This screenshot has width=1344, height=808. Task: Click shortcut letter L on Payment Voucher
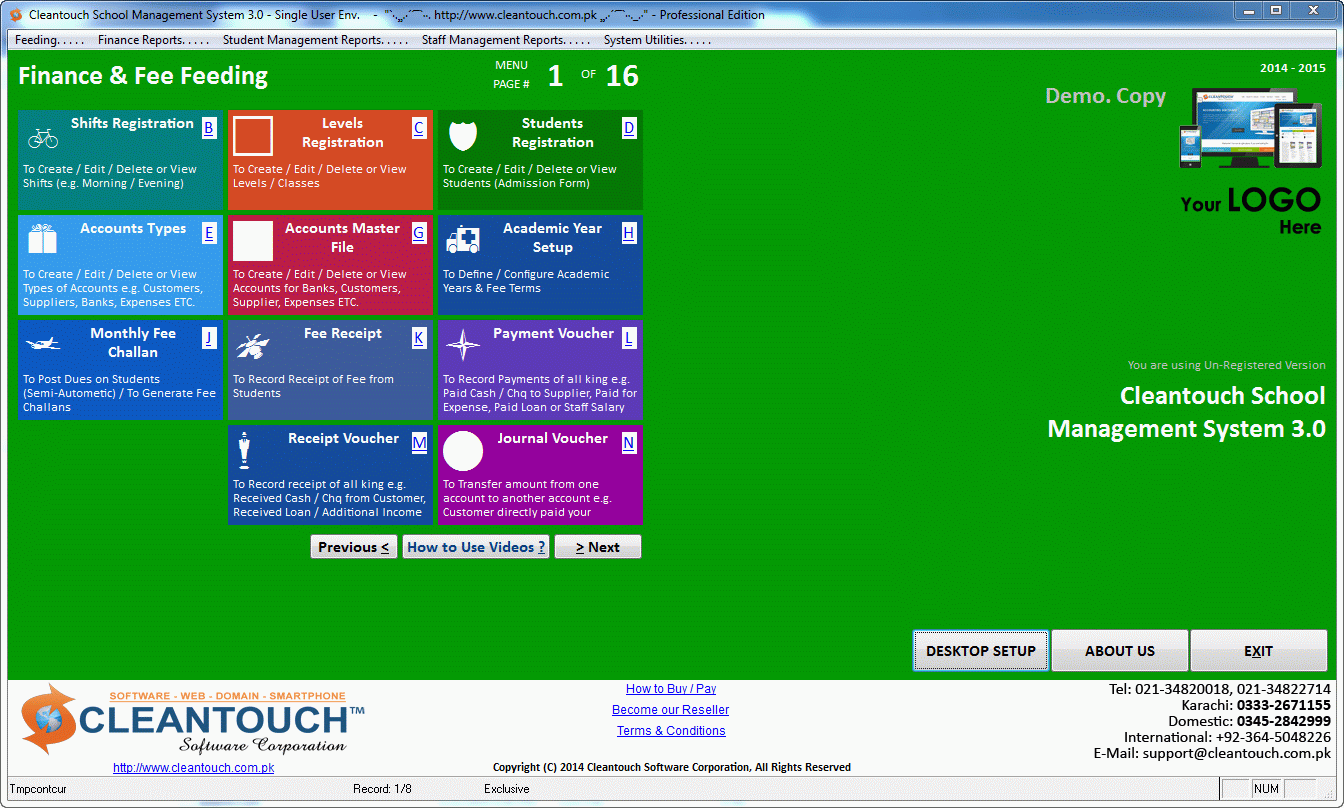click(629, 338)
